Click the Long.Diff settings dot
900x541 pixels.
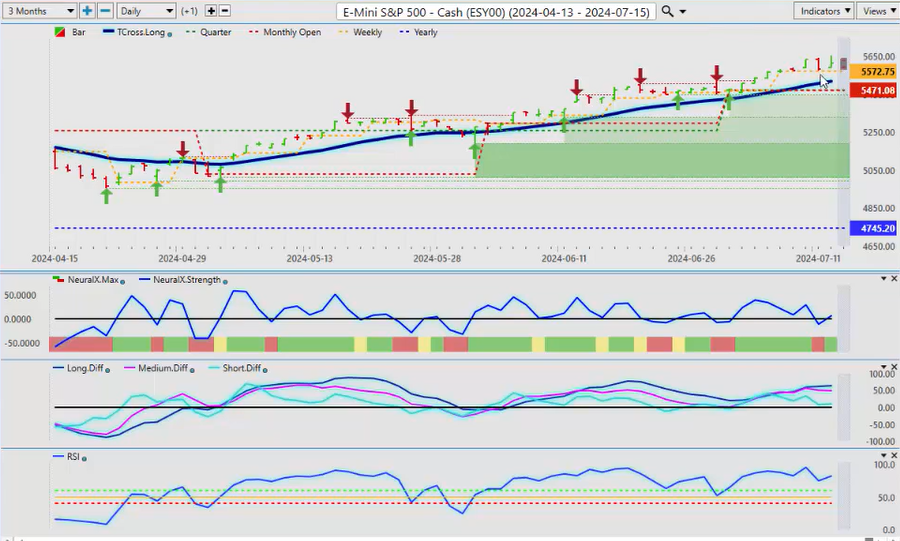pyautogui.click(x=107, y=369)
